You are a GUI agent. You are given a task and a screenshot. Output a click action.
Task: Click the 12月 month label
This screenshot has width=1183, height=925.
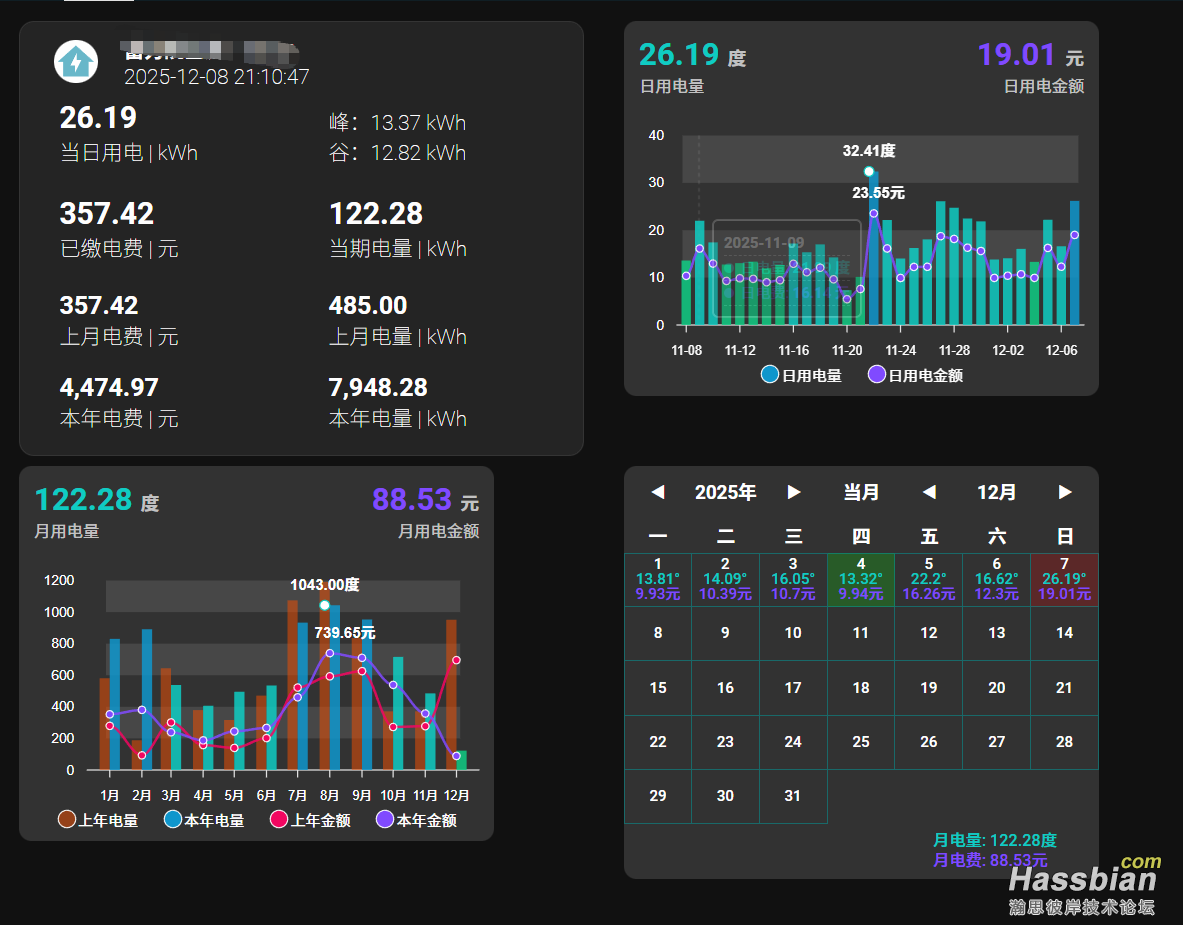point(996,492)
